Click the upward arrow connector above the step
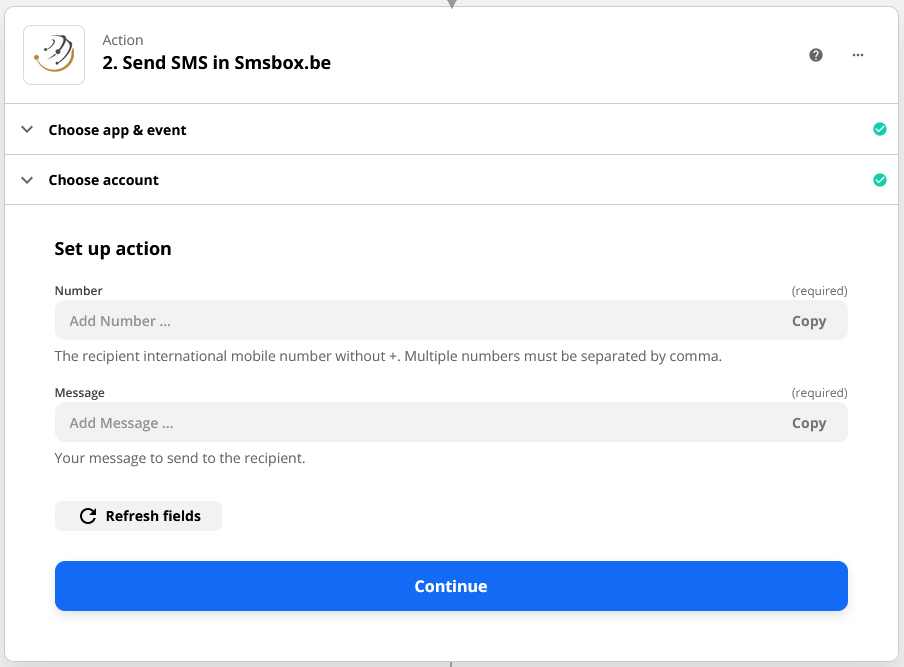904x667 pixels. click(452, 4)
